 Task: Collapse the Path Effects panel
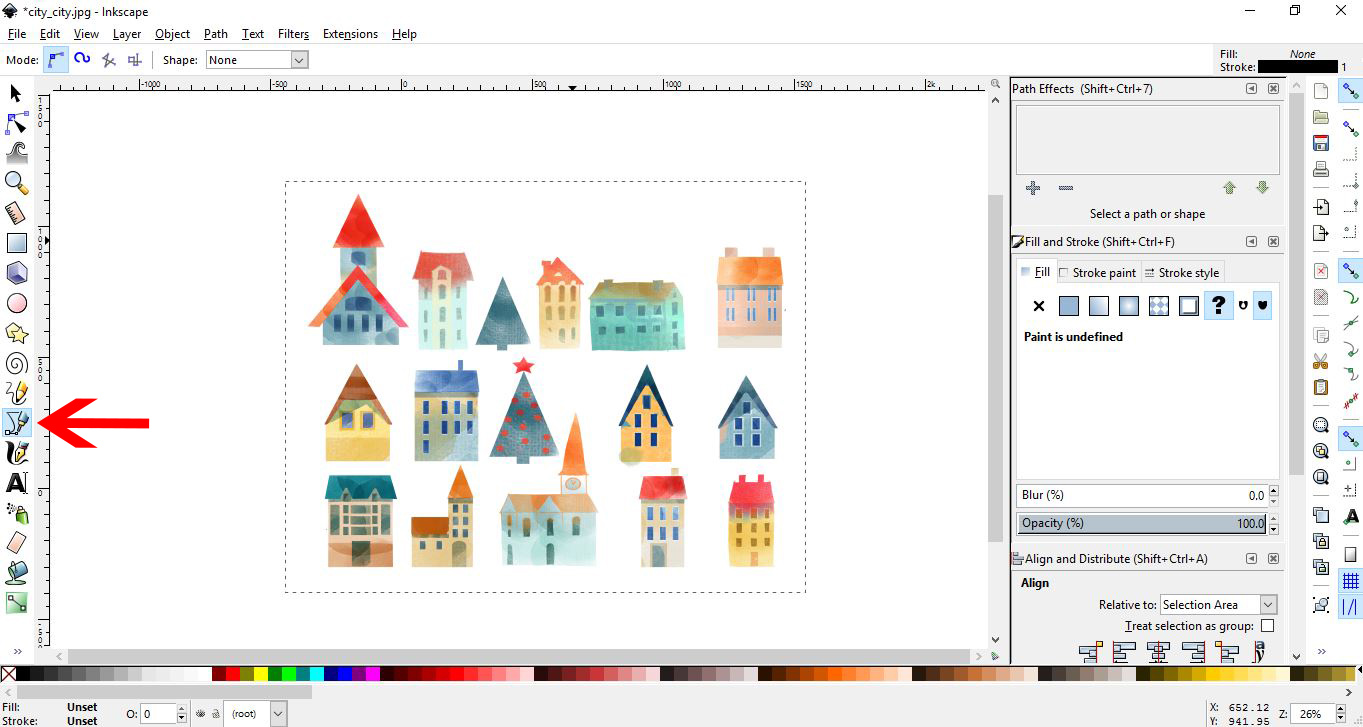1251,89
